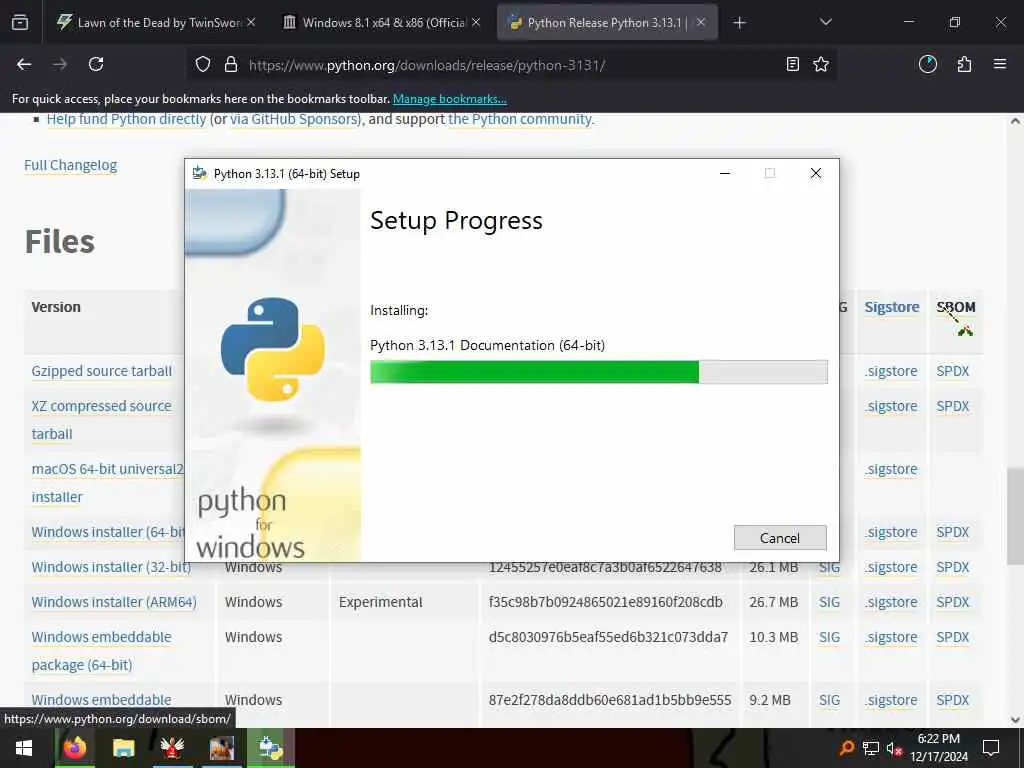
Task: Open .sigstore link in macOS installer row
Action: 891,469
